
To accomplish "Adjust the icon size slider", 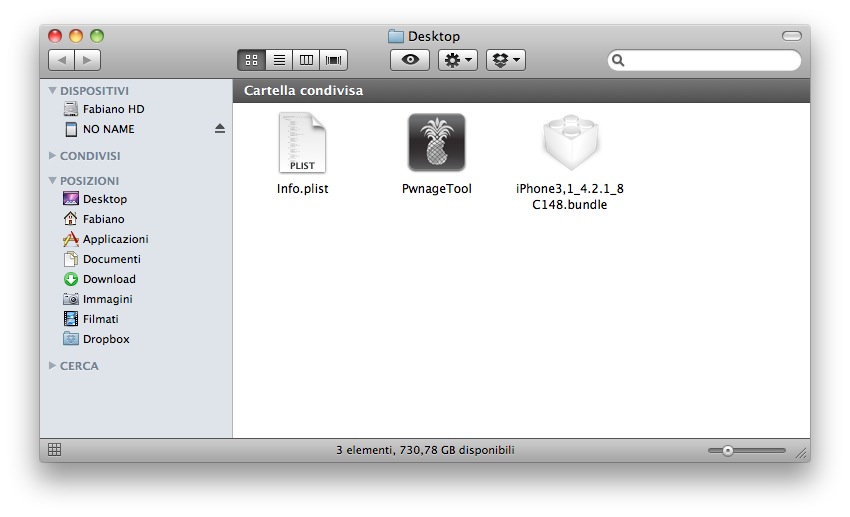I will [728, 451].
